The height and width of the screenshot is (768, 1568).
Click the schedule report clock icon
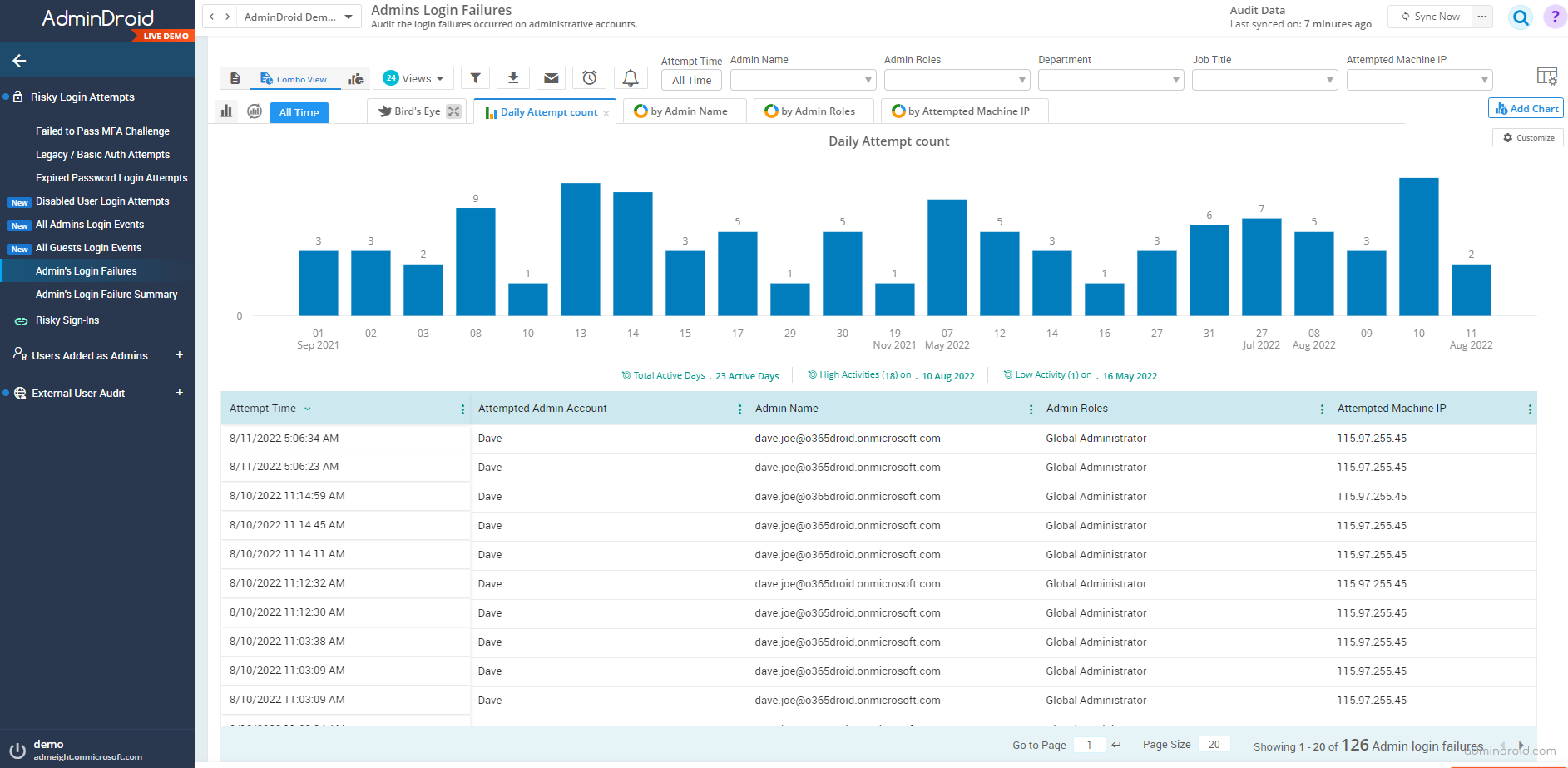[x=590, y=77]
